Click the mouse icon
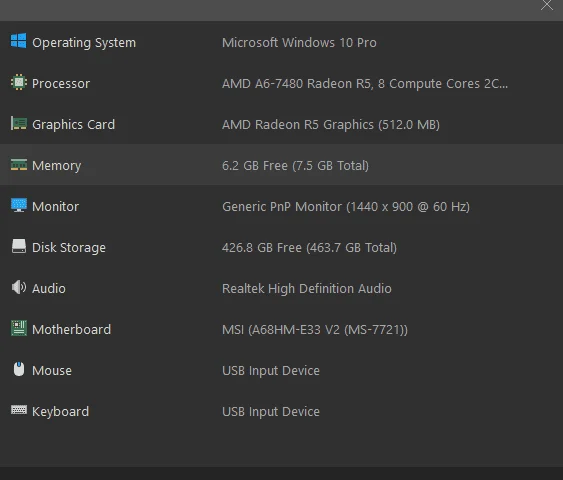 click(19, 369)
